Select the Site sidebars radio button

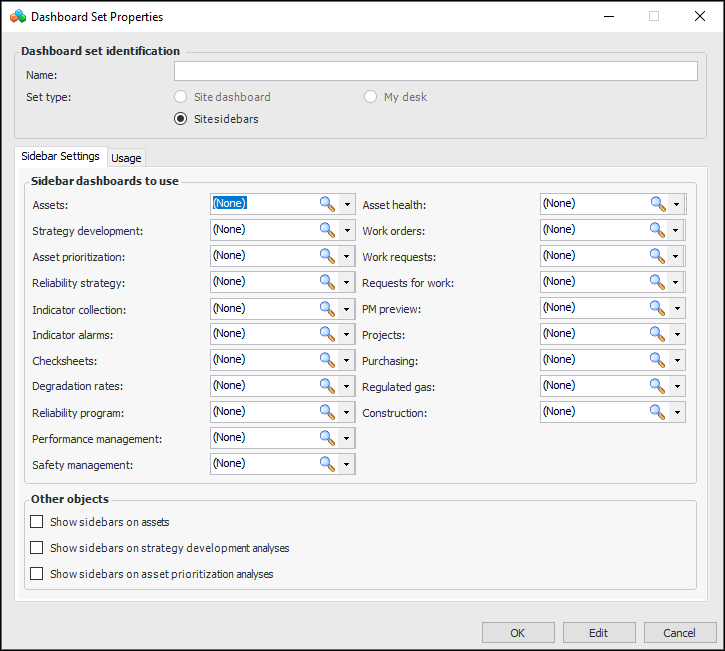click(181, 118)
